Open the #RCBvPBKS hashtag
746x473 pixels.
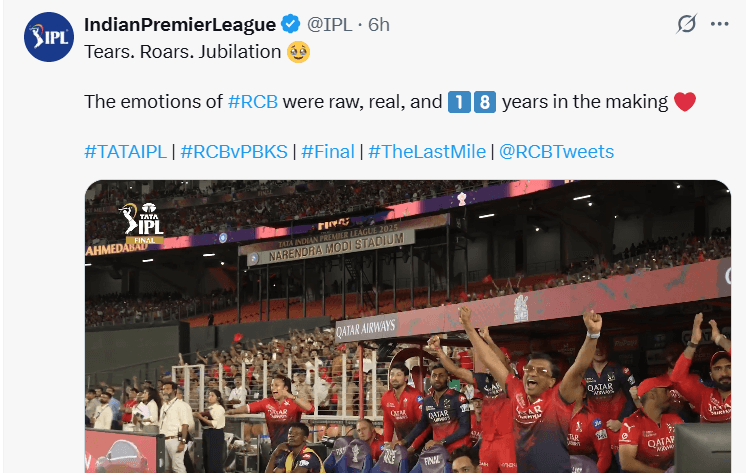(234, 152)
